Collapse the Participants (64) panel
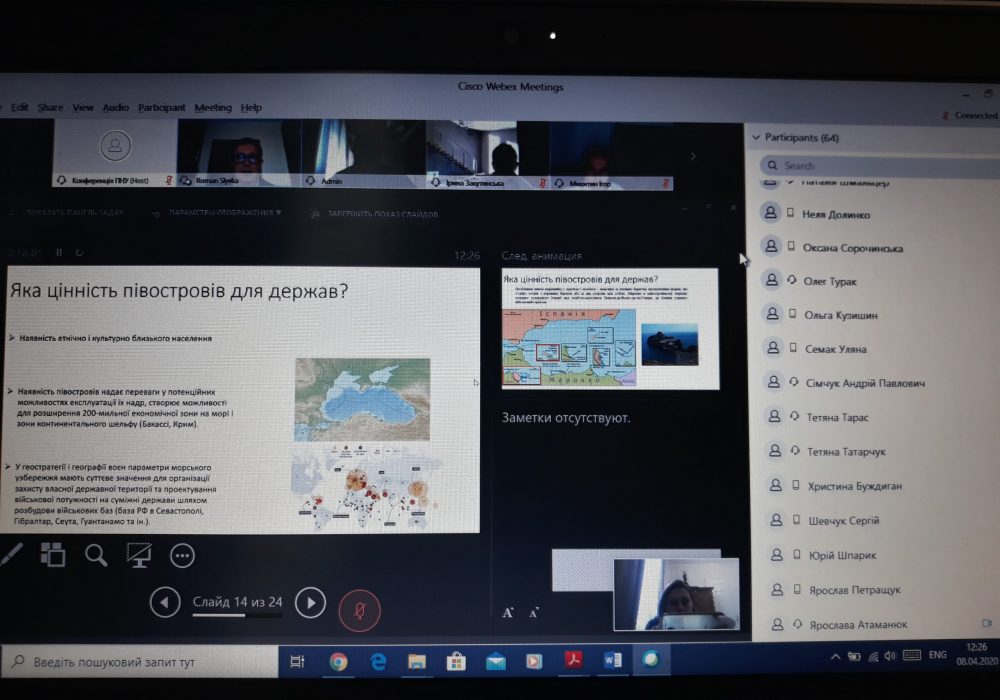Viewport: 1000px width, 700px height. [756, 137]
